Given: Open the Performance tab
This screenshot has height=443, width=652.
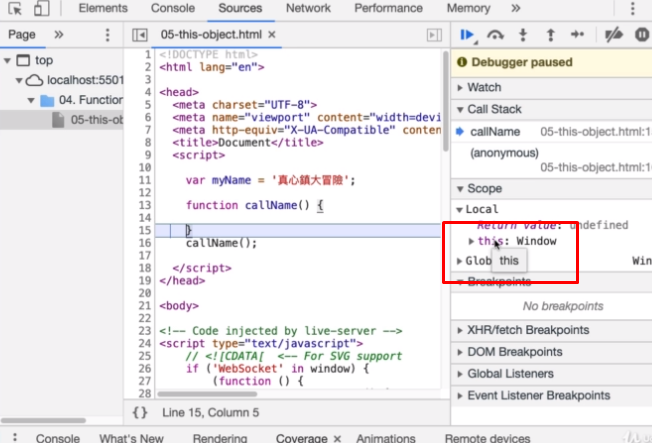Looking at the screenshot, I should (388, 8).
